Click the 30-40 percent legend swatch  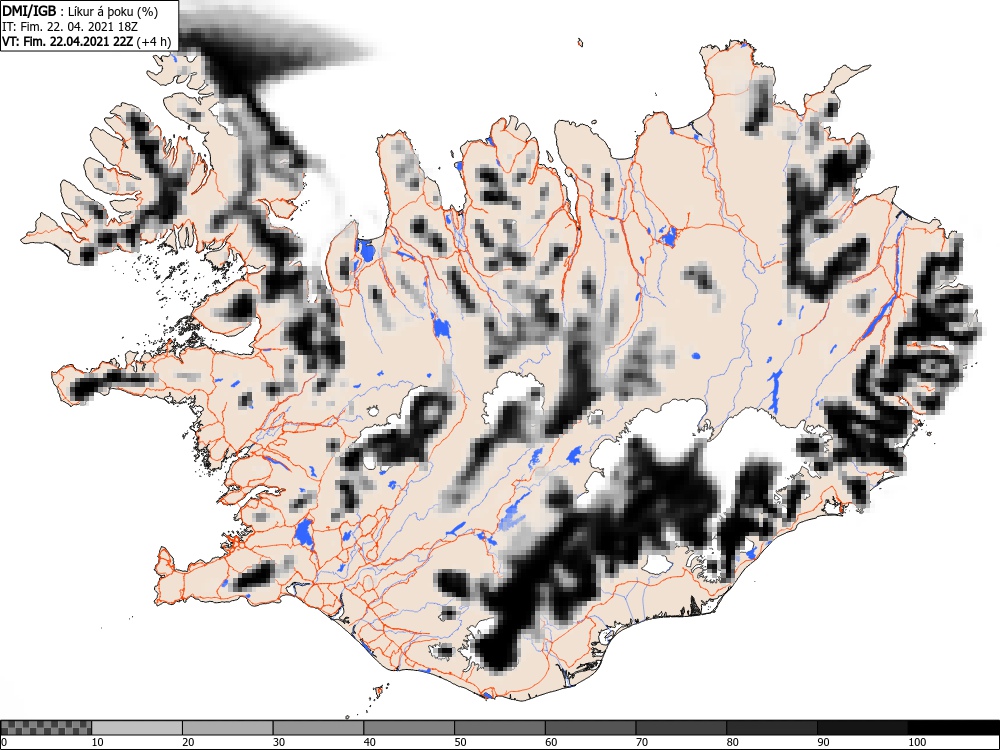pyautogui.click(x=318, y=728)
